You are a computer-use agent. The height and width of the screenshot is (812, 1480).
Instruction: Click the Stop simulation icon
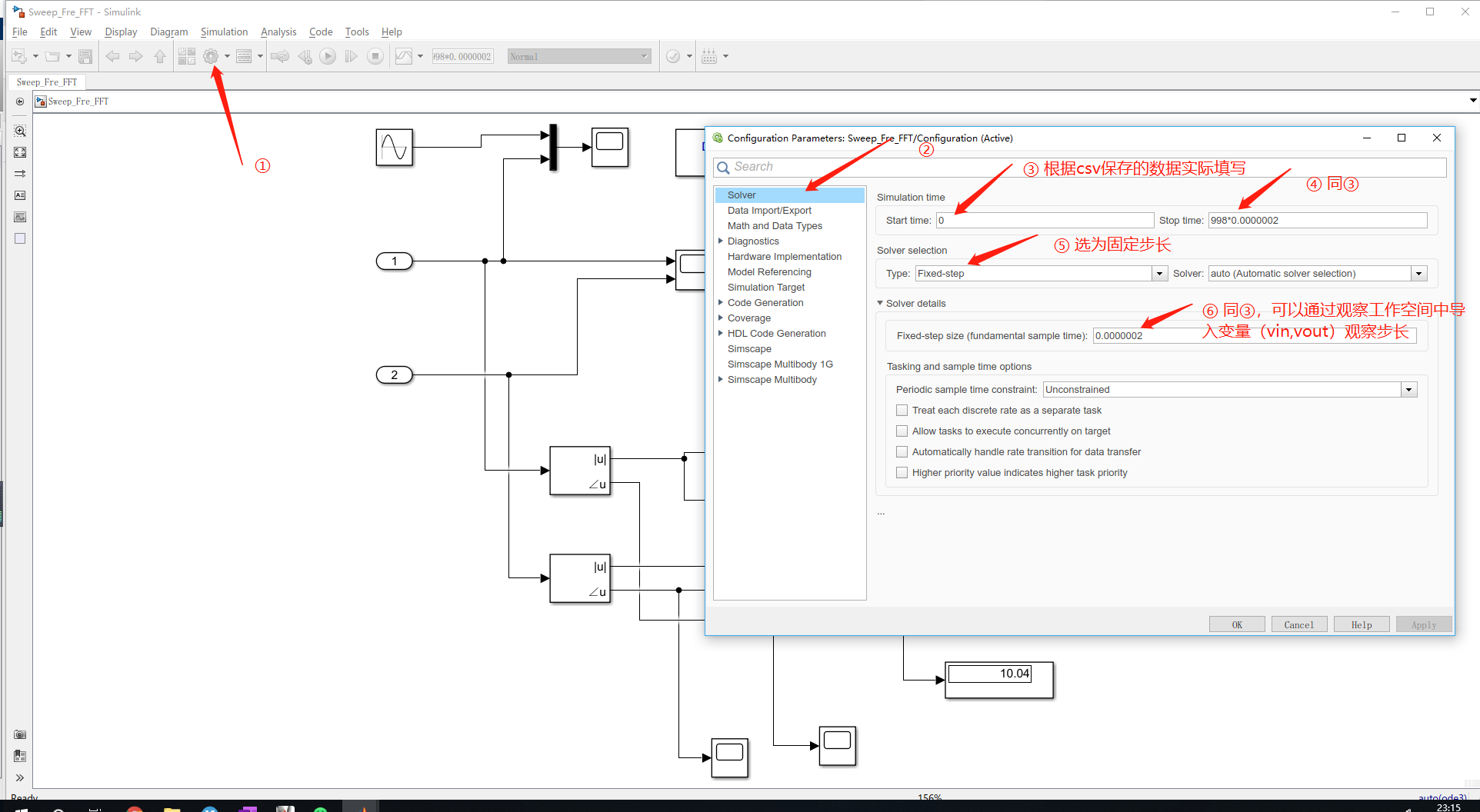375,55
